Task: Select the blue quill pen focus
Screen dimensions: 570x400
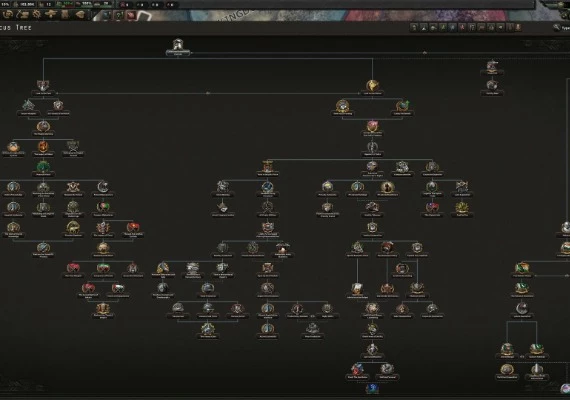Action: (268, 187)
